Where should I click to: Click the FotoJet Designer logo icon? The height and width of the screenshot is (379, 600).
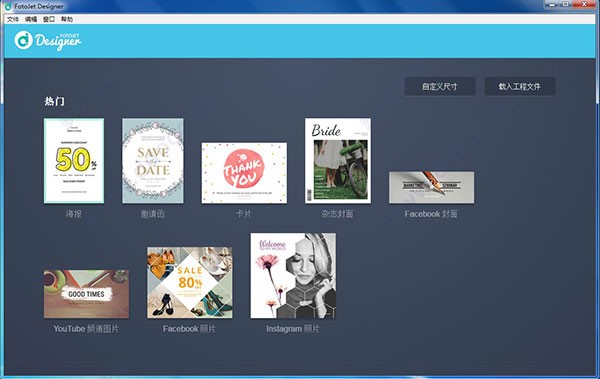23,40
